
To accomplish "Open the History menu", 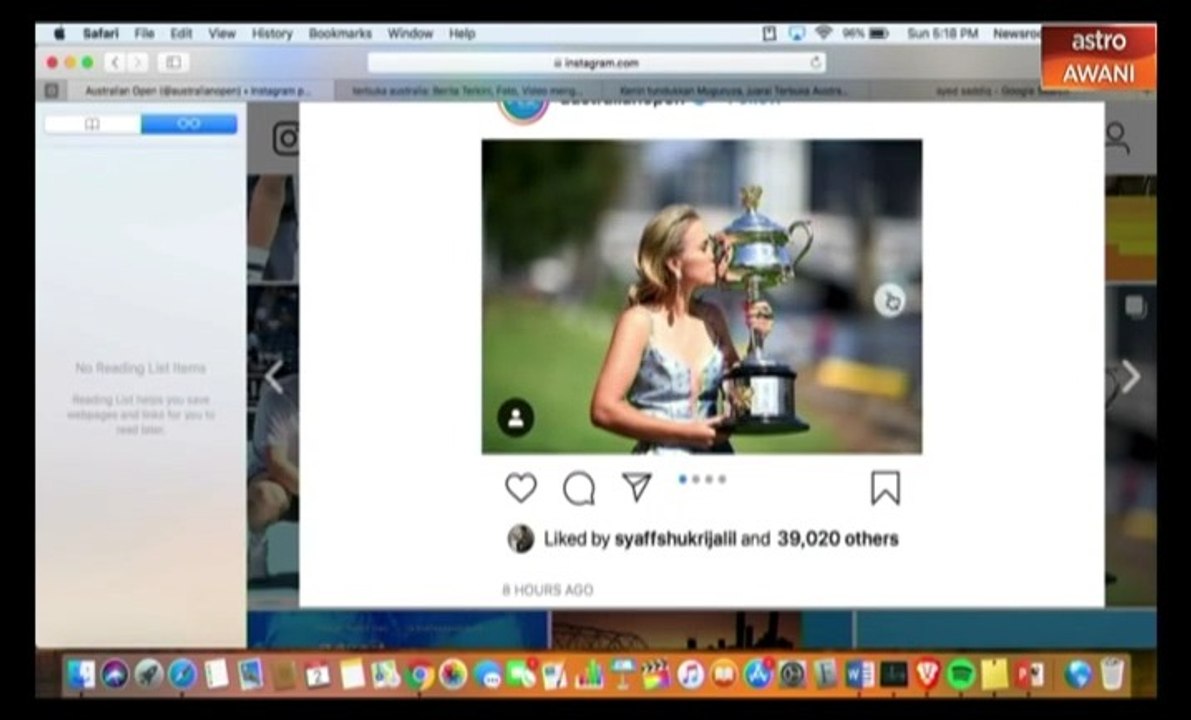I will (272, 33).
